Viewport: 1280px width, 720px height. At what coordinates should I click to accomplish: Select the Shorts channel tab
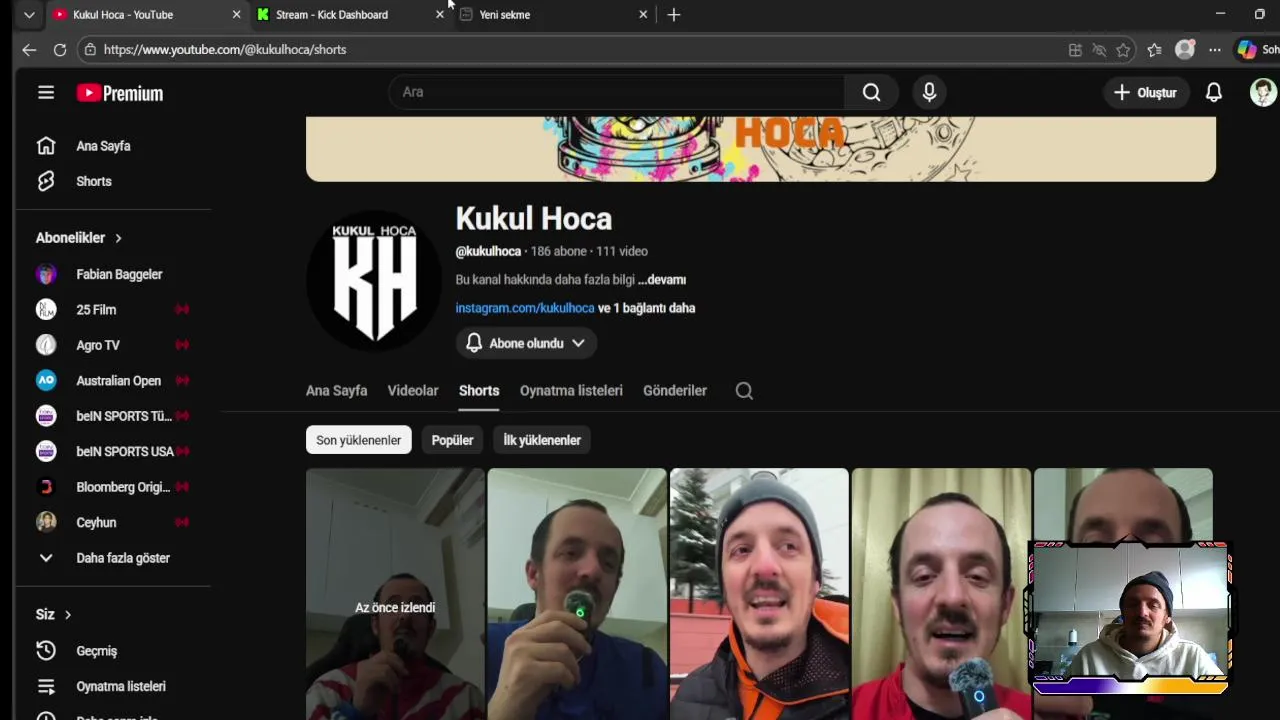point(479,391)
